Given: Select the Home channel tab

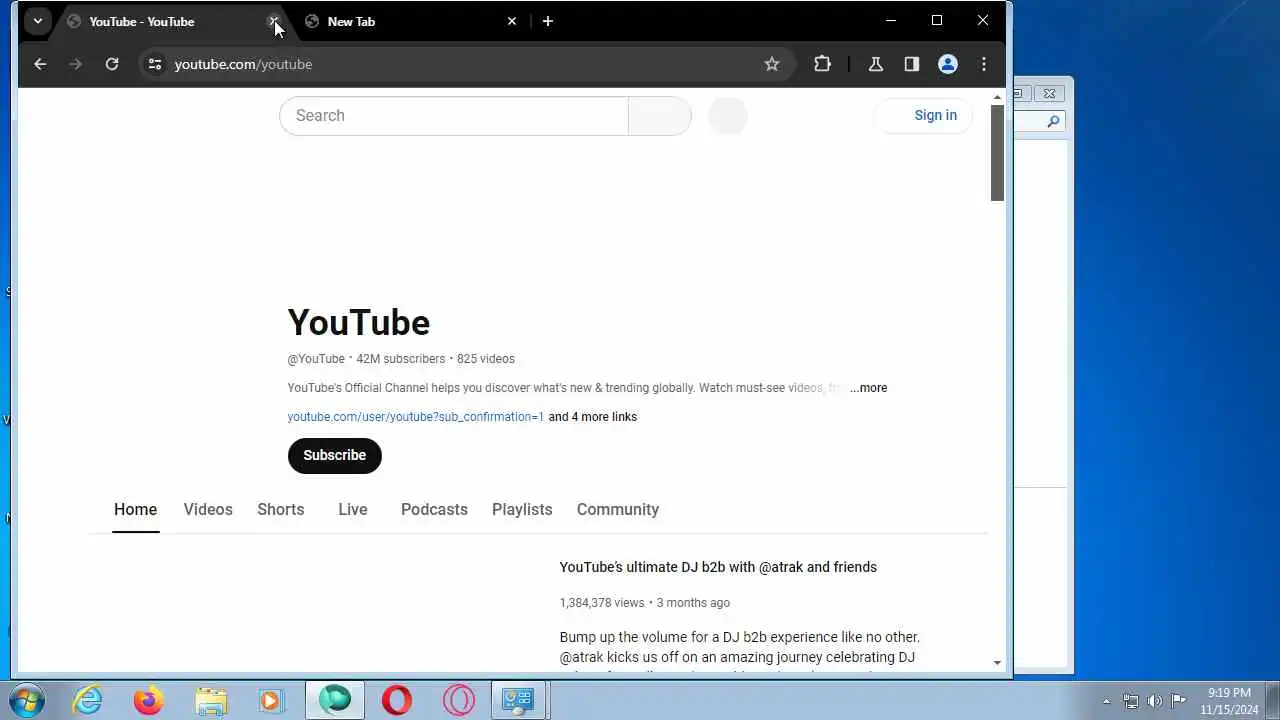Looking at the screenshot, I should (x=135, y=510).
